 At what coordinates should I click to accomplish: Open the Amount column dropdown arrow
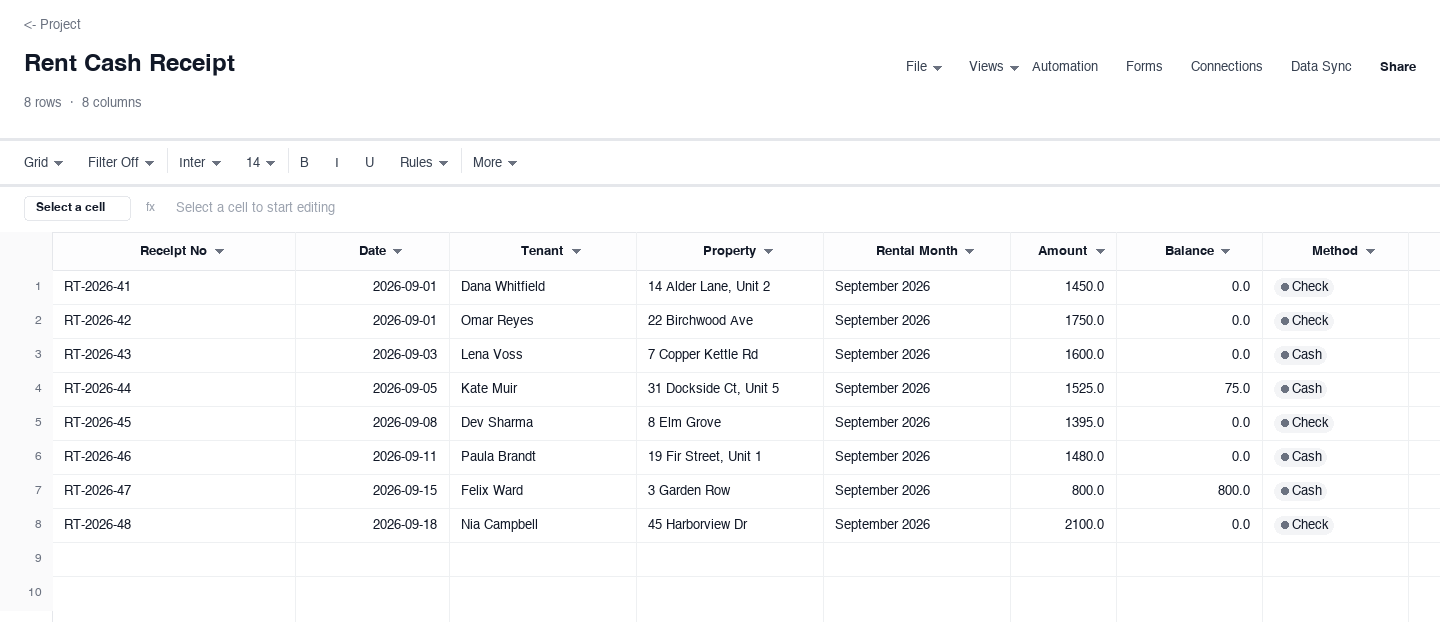[x=1100, y=252]
